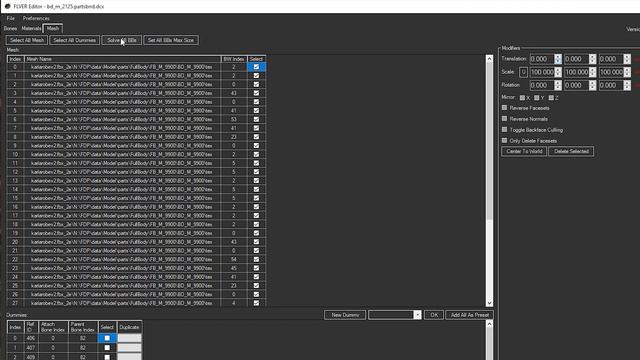Click the FLVER Editor title bar icon
This screenshot has height=360, width=640.
[7, 6]
